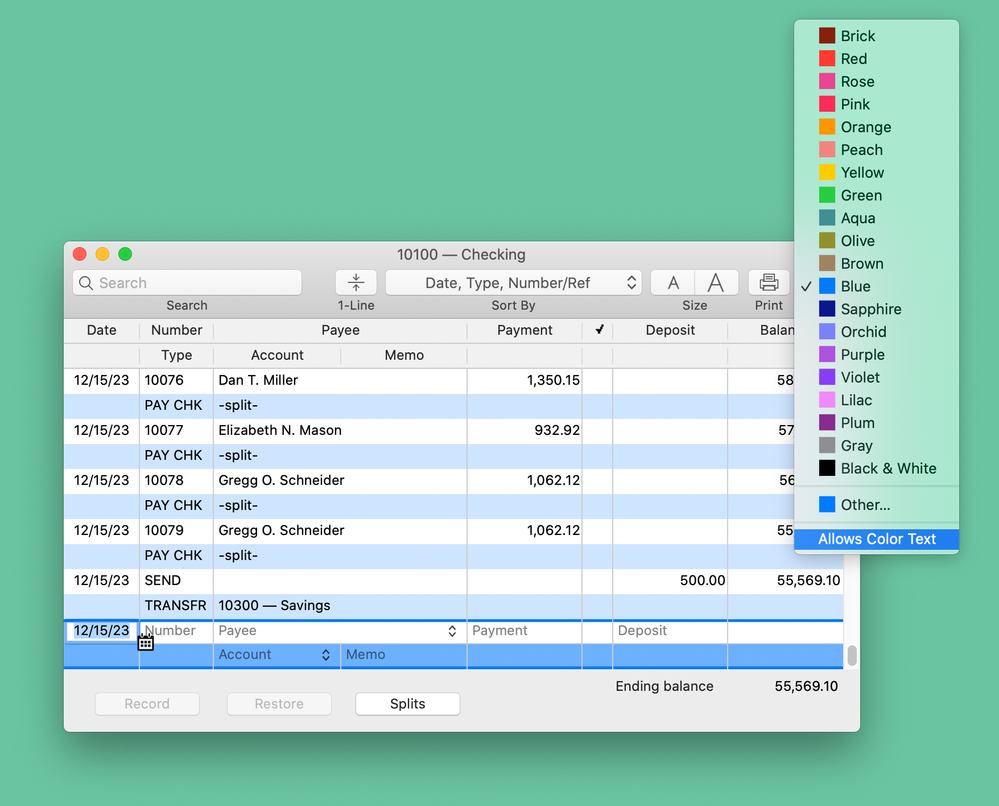Select the checked Blue color option

(855, 286)
